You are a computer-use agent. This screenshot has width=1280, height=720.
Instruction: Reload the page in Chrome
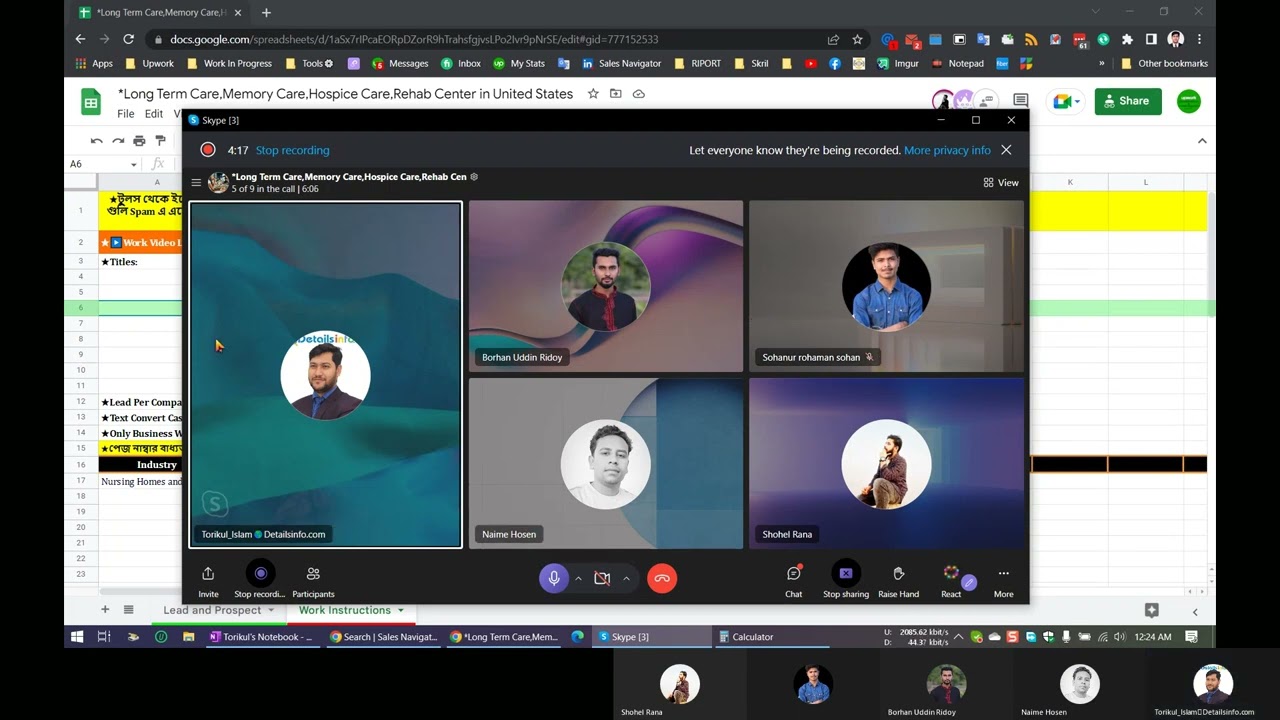(x=128, y=39)
